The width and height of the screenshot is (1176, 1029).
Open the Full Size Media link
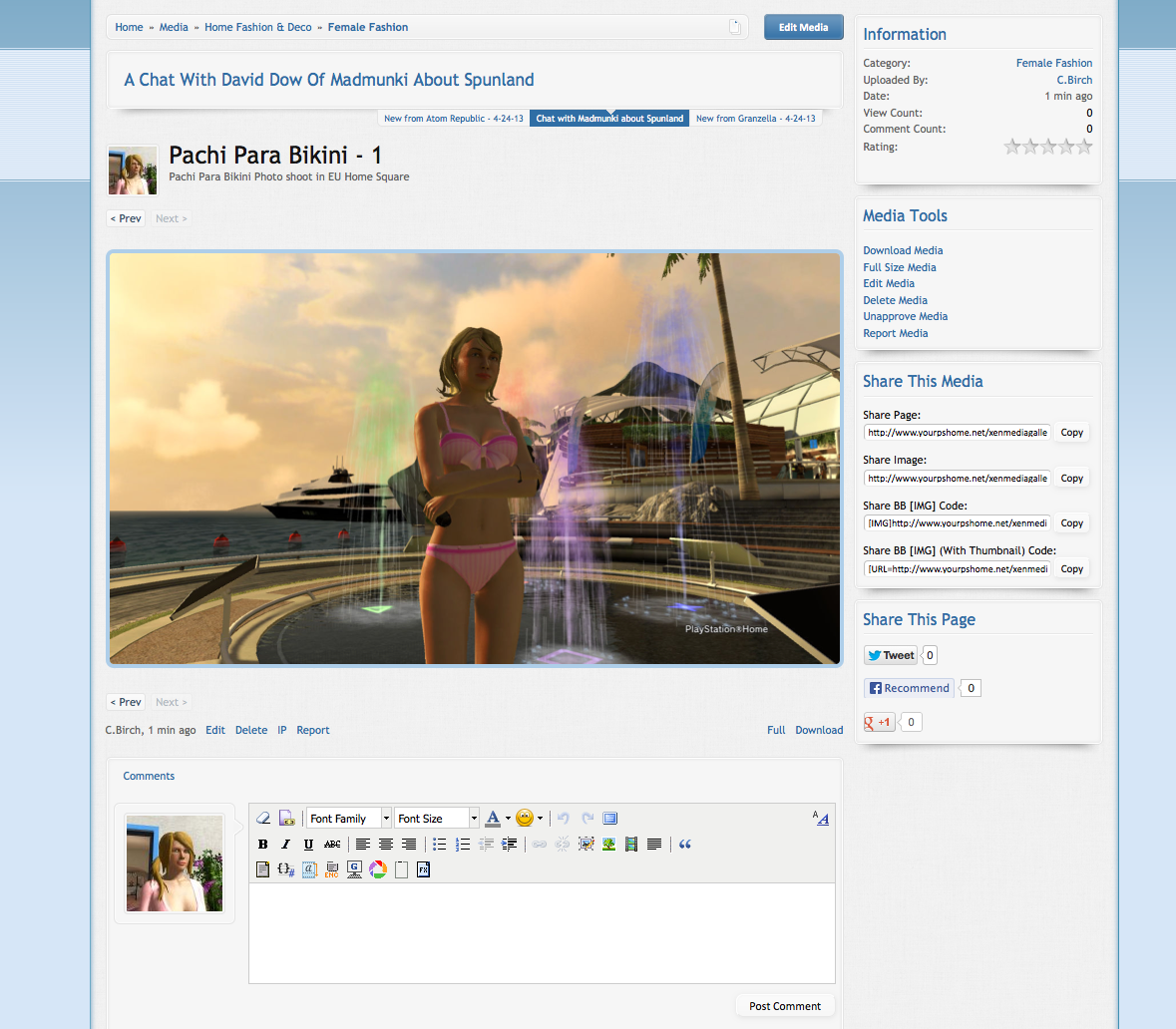900,267
